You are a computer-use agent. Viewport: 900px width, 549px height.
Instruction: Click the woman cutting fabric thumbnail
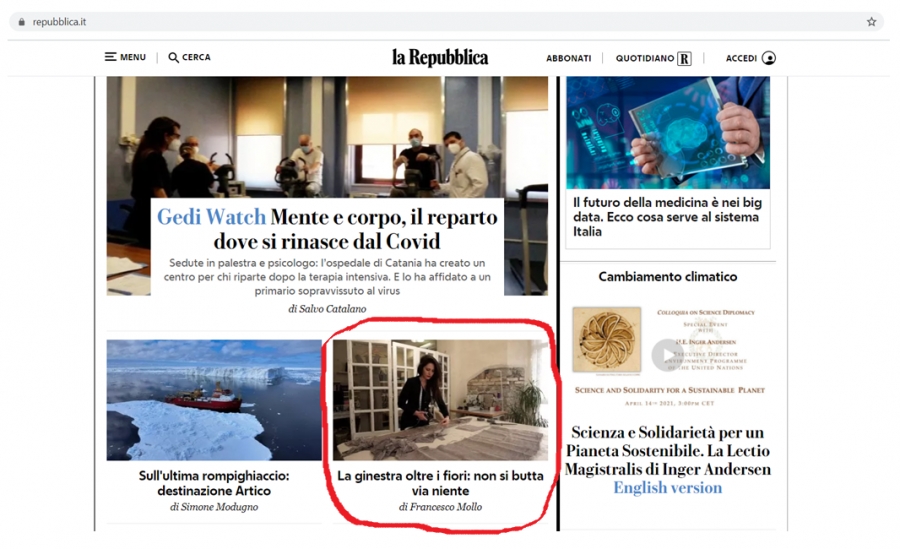click(440, 400)
